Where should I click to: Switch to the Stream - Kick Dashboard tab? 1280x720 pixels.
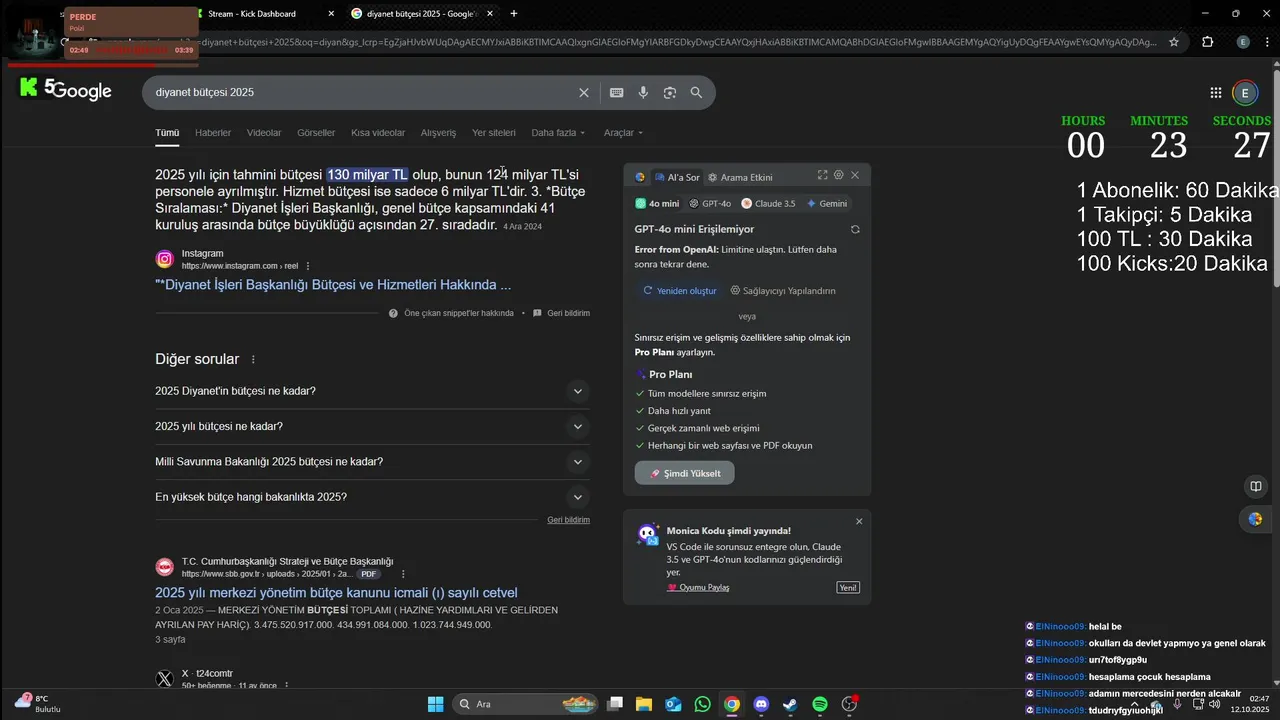[x=262, y=14]
